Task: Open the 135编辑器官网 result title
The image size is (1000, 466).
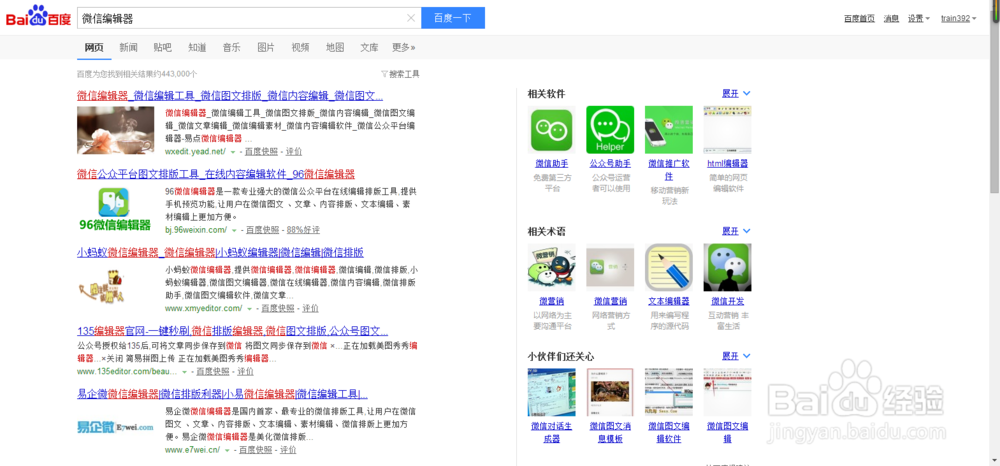Action: coord(233,331)
